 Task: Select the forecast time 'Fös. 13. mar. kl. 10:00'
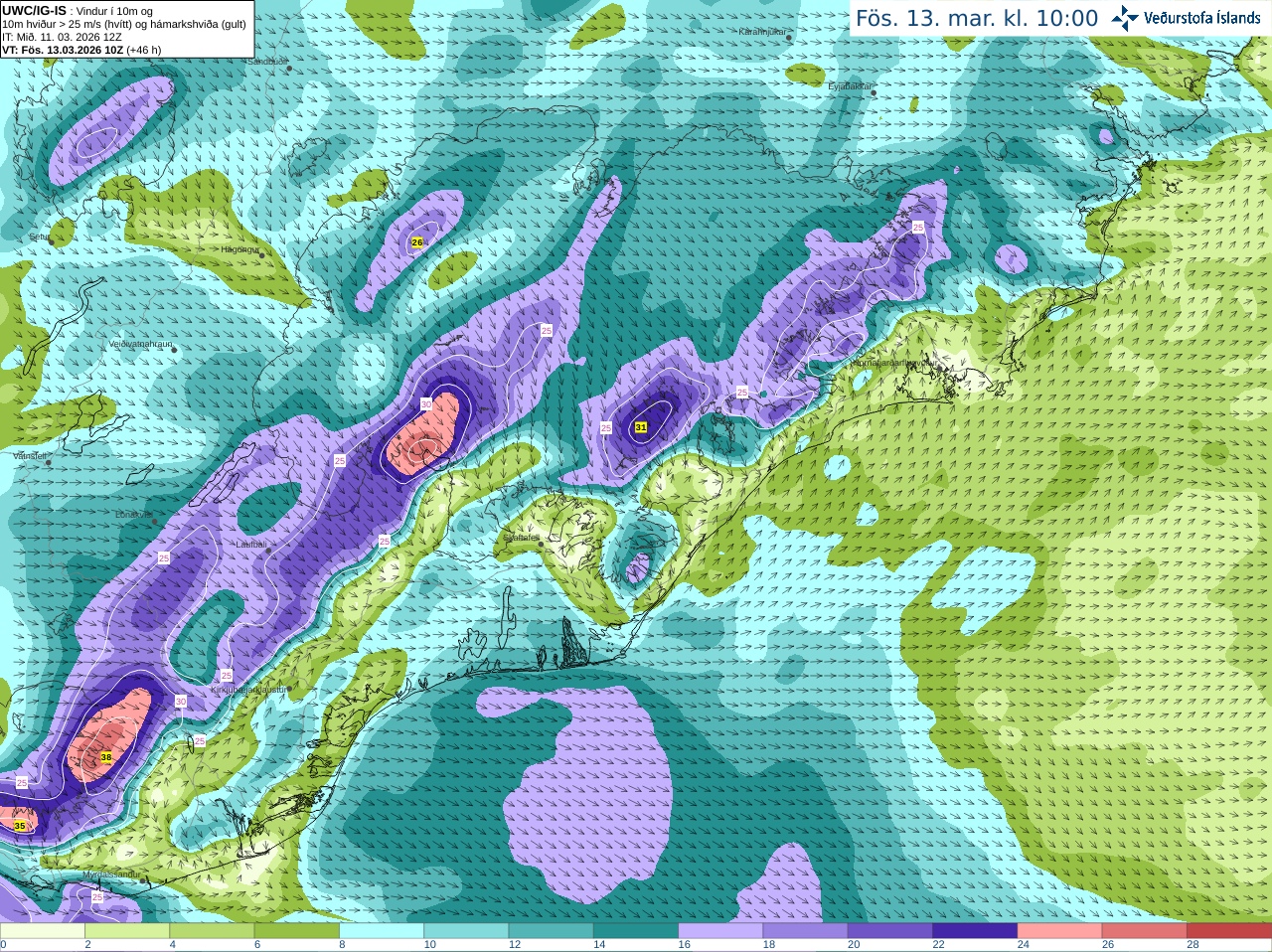coord(977,19)
